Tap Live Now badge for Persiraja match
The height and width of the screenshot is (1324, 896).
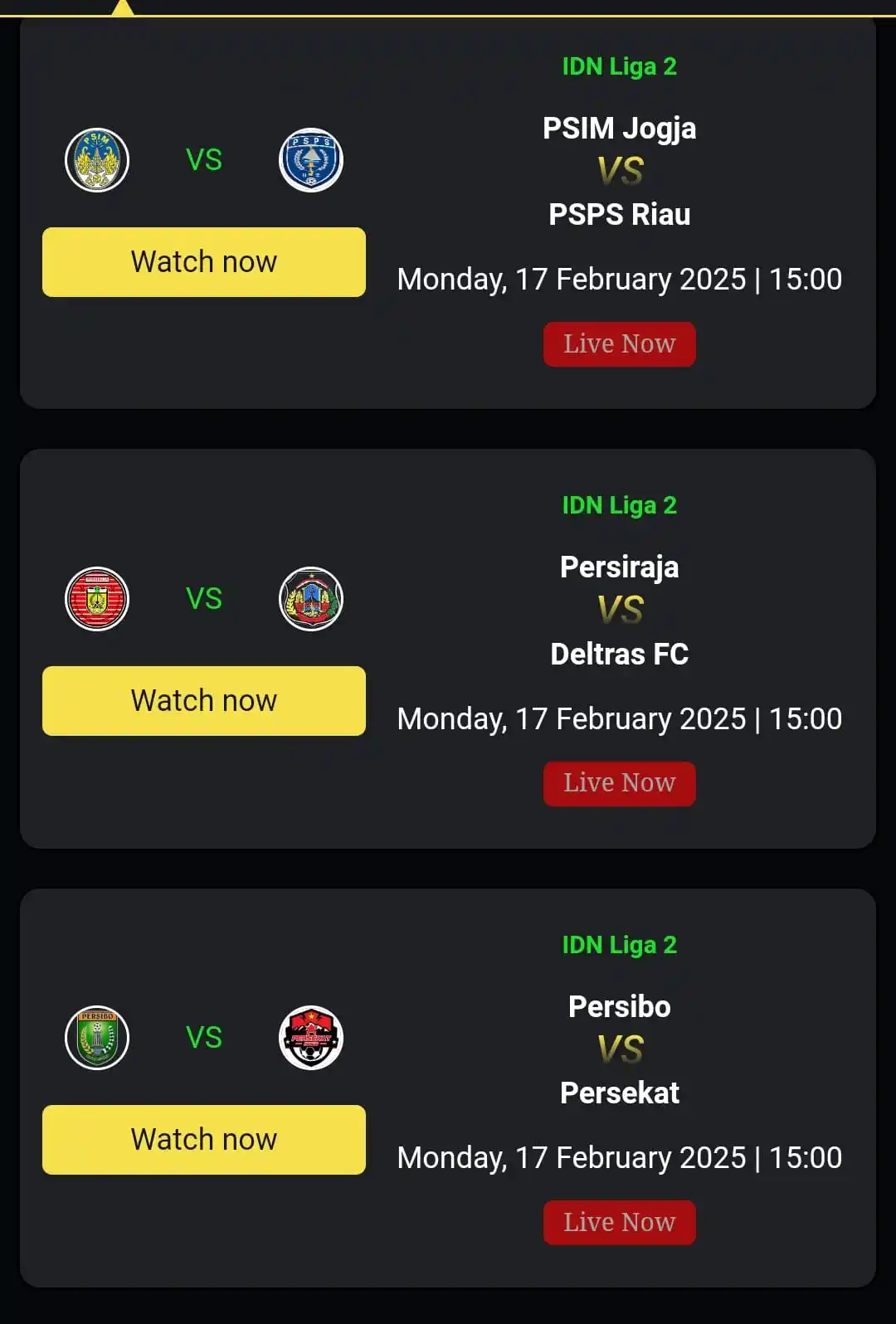click(x=620, y=783)
